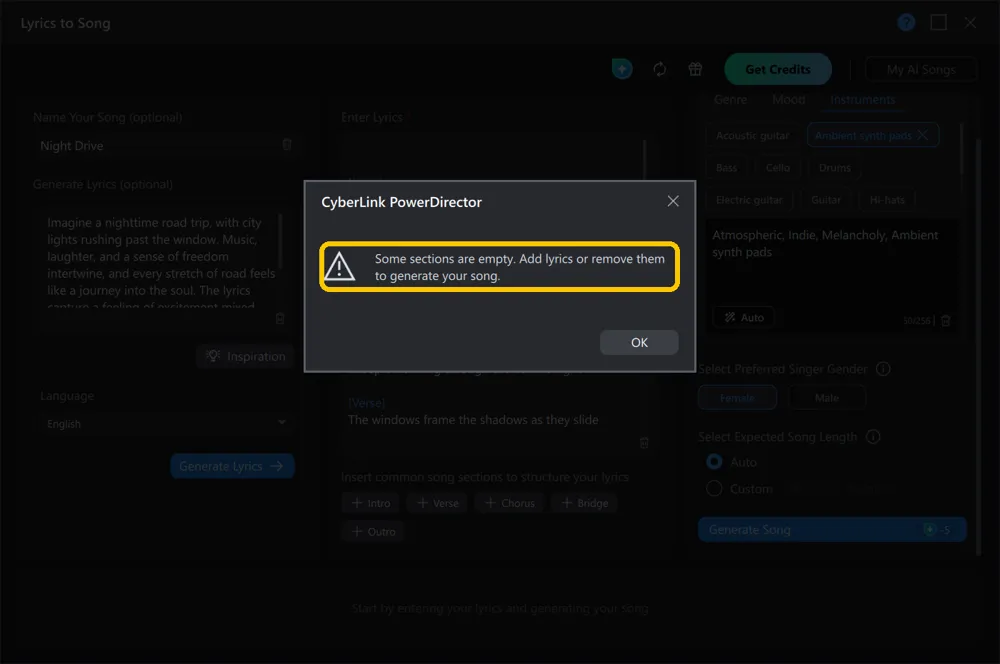Click the [Verse] tag in lyrics
1000x664 pixels.
tap(367, 403)
